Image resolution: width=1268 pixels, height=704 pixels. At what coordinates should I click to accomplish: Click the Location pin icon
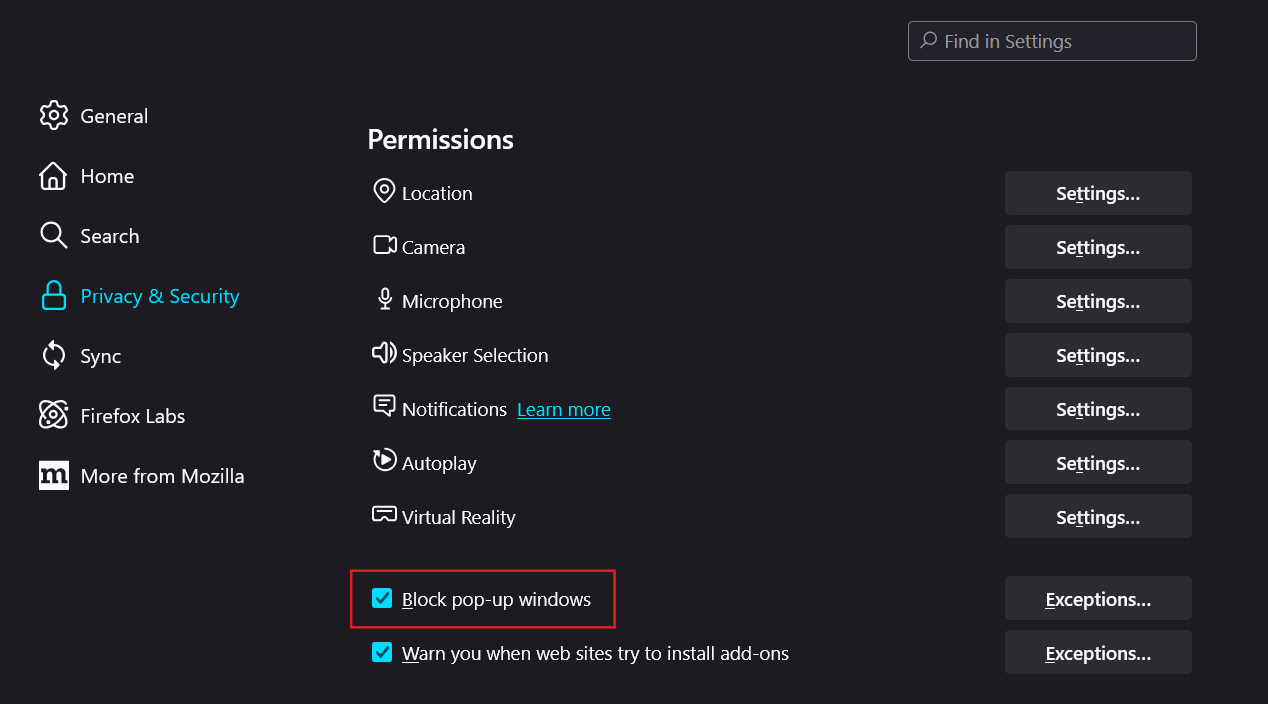(384, 192)
